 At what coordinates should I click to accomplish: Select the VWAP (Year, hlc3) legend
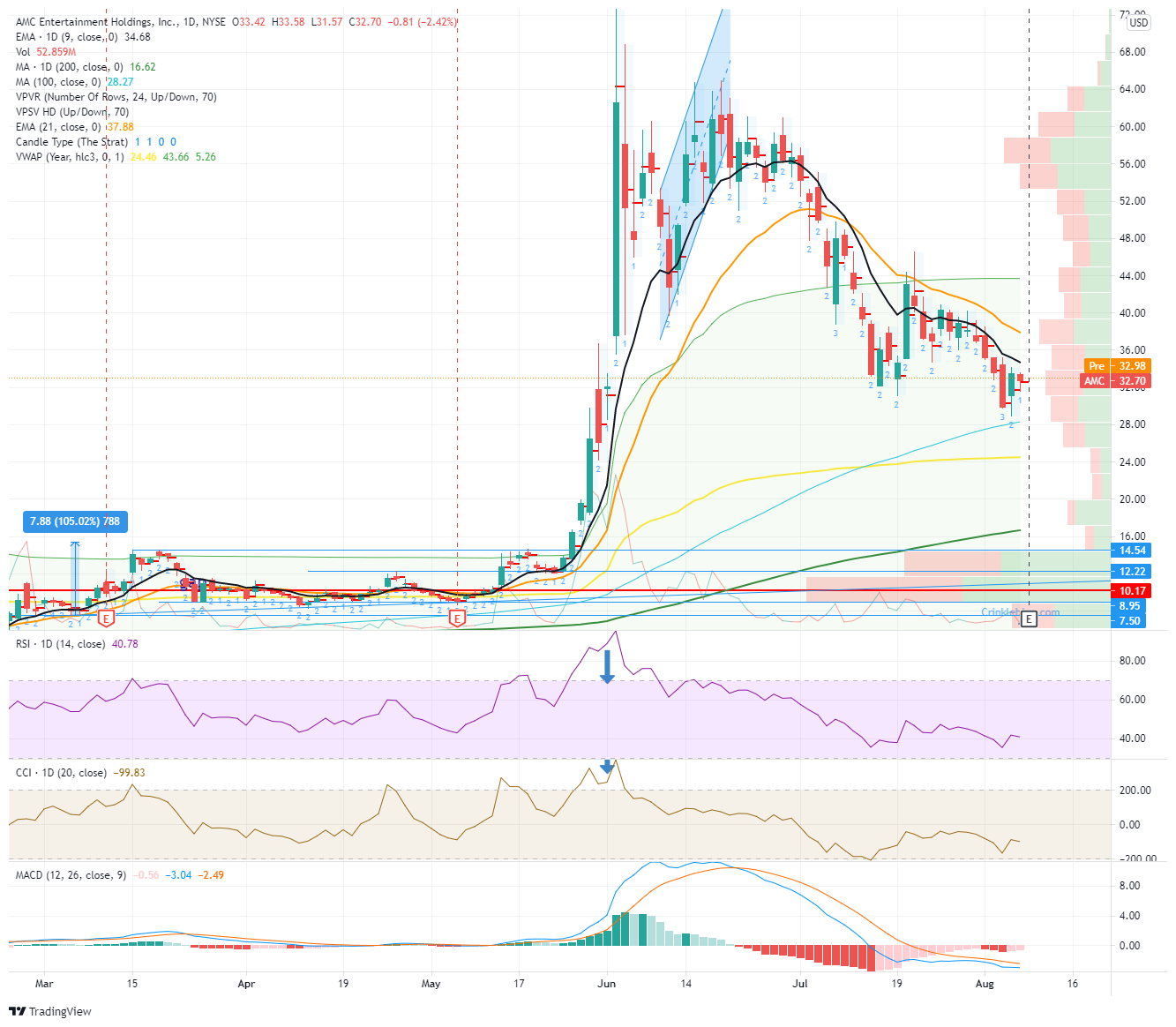[x=116, y=157]
